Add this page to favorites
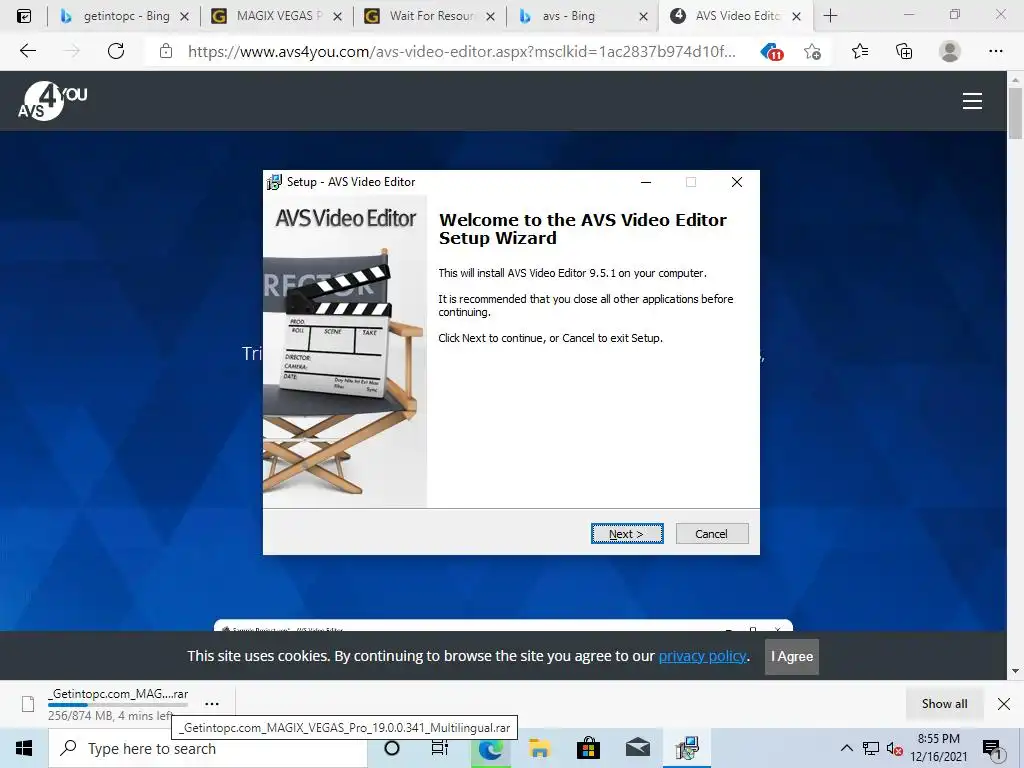 pyautogui.click(x=812, y=51)
